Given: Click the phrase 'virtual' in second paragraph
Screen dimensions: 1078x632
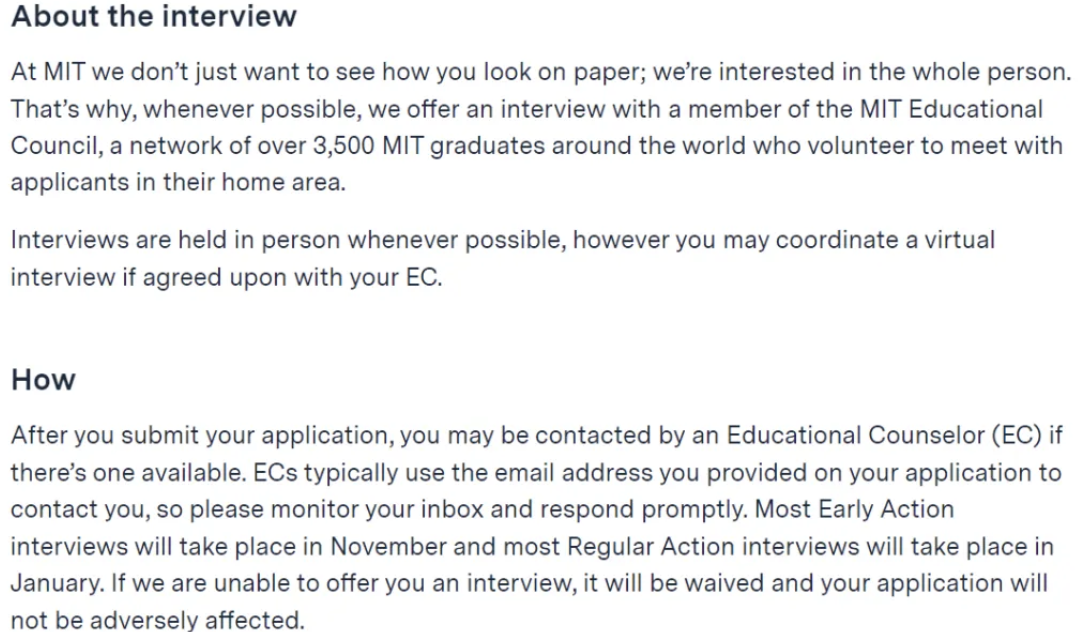Looking at the screenshot, I should pos(959,240).
